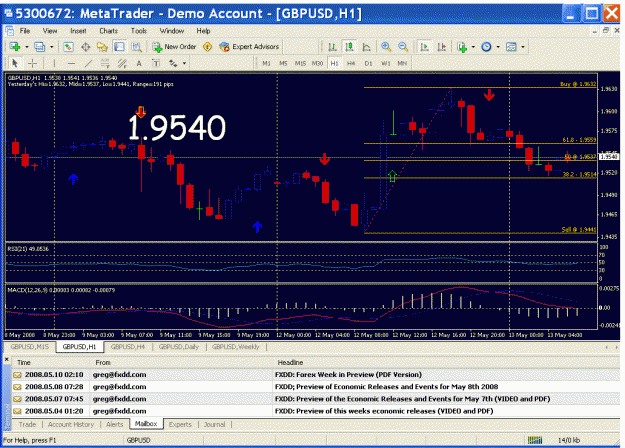This screenshot has width=625, height=448.
Task: Click the Indicators list icon
Action: pos(462,47)
